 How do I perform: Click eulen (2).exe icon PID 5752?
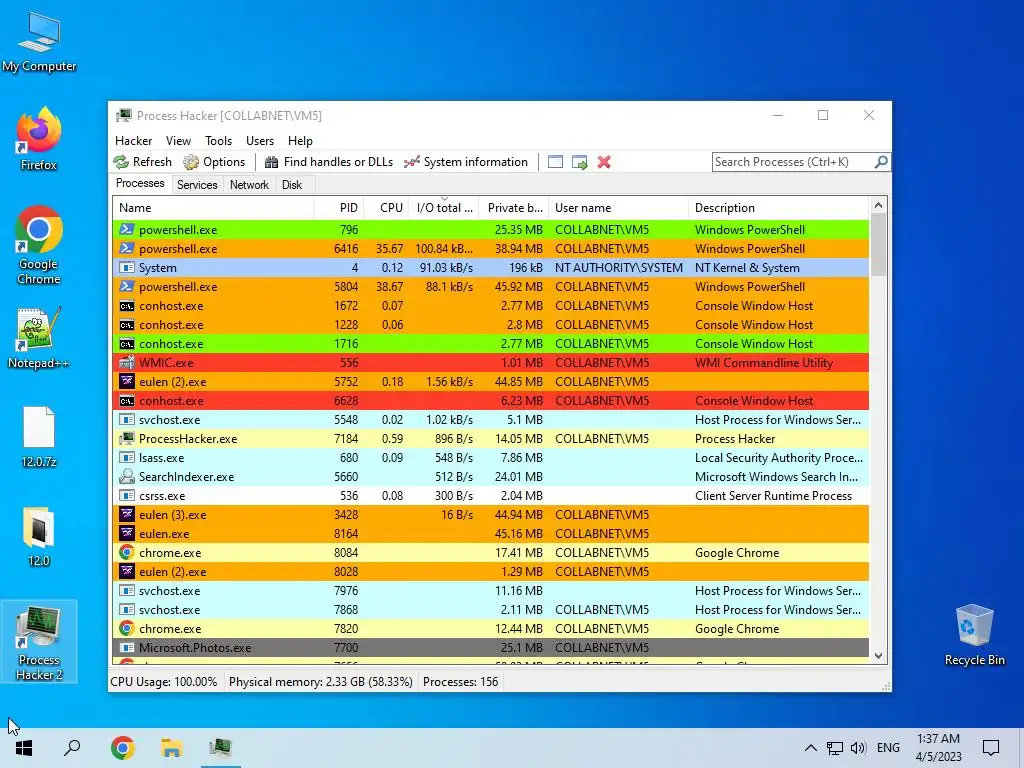coord(127,381)
